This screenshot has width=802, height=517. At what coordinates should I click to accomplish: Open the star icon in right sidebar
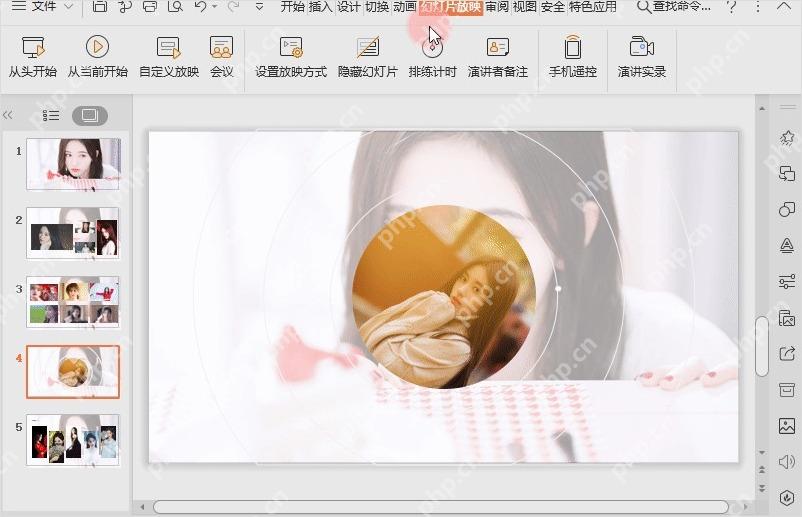[787, 138]
